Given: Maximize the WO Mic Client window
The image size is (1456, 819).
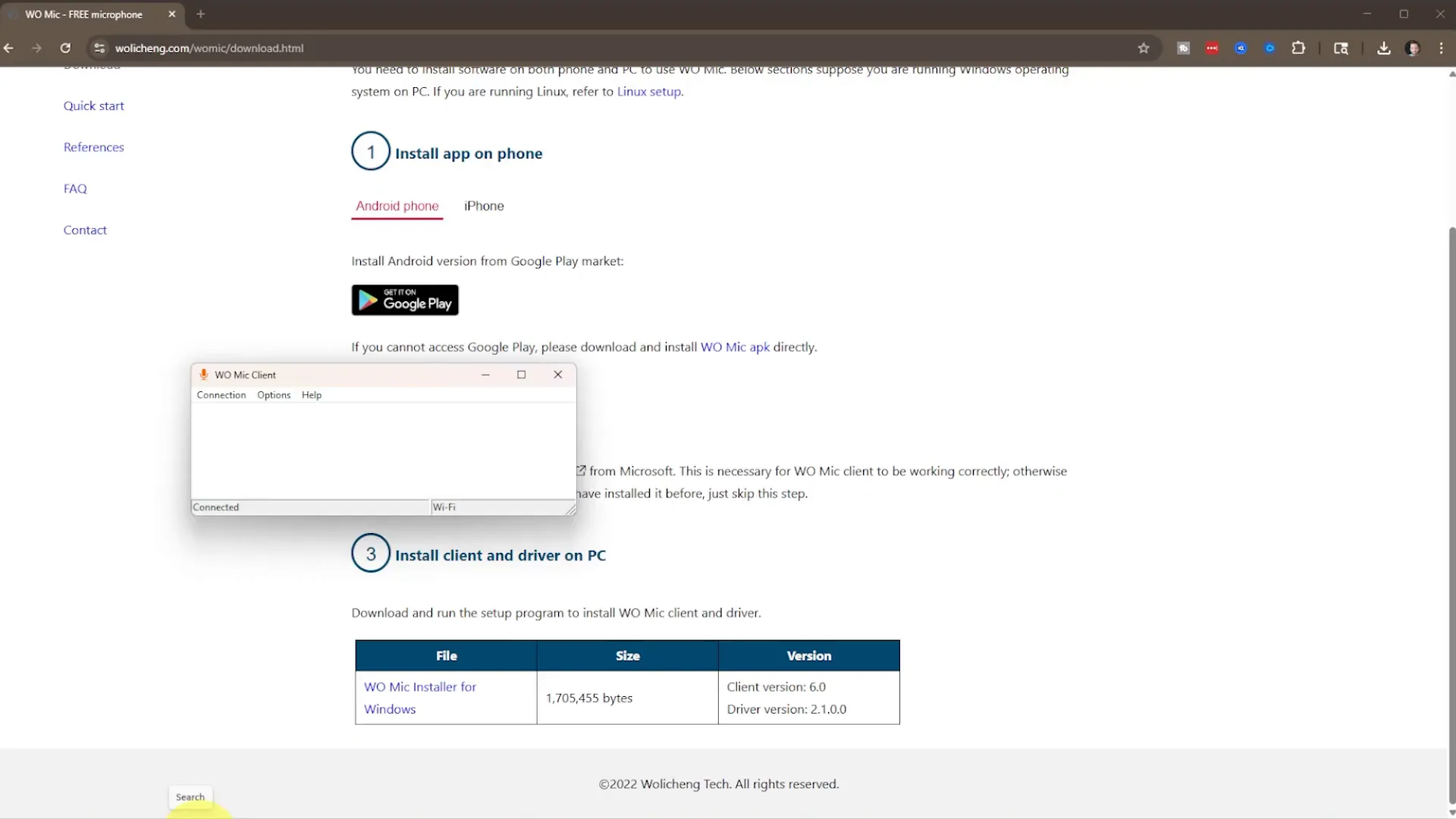Looking at the screenshot, I should point(522,375).
